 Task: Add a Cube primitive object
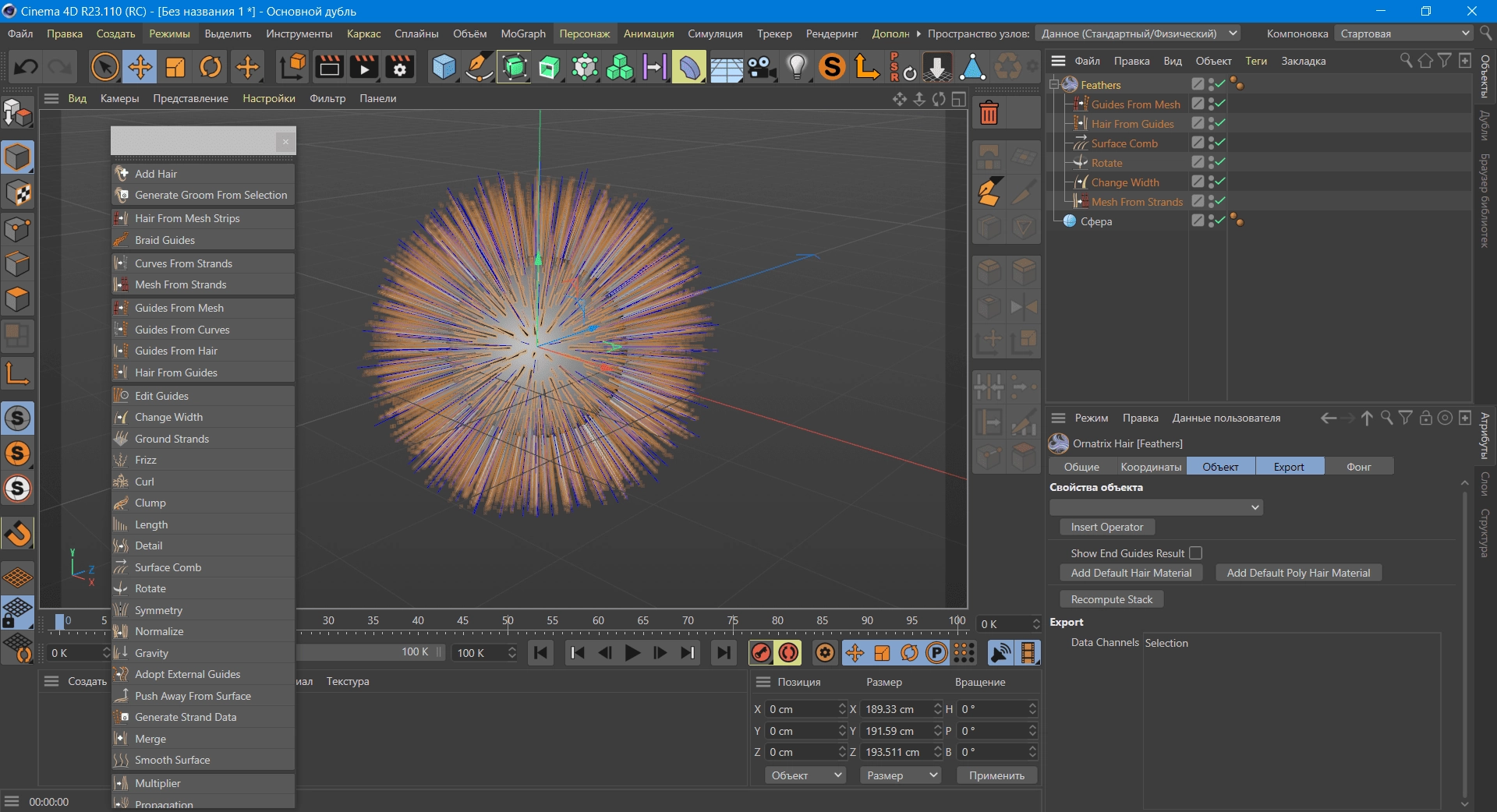(x=444, y=67)
